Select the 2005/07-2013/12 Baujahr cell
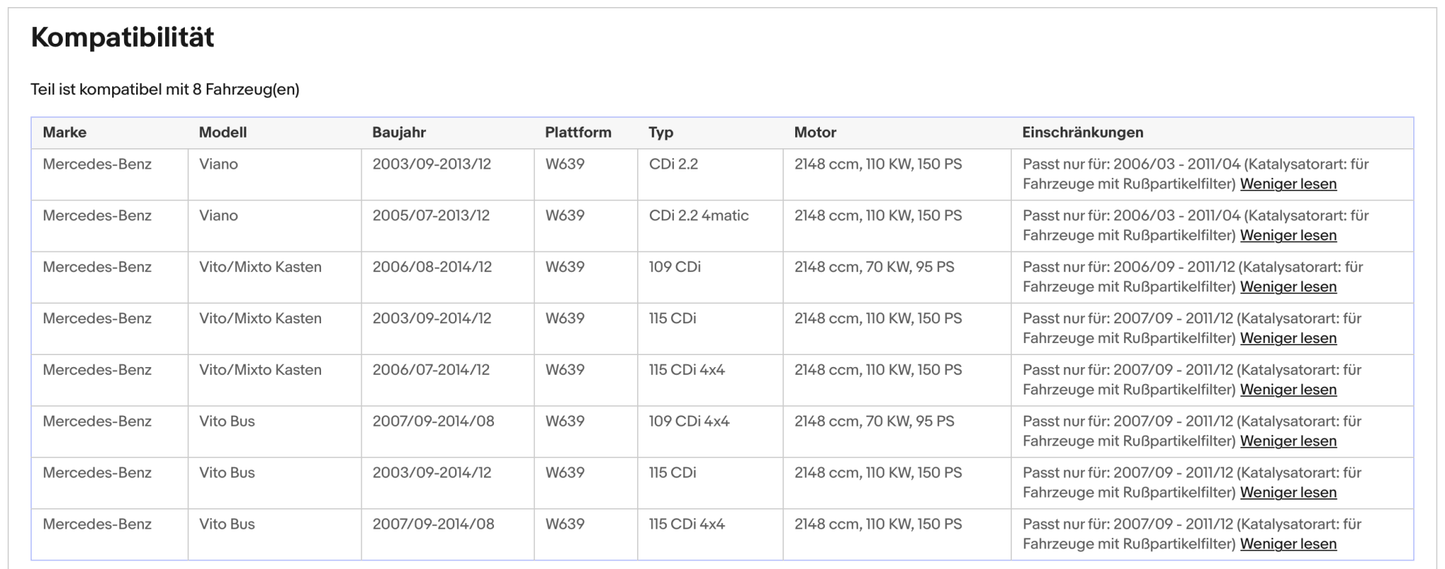 pos(431,216)
